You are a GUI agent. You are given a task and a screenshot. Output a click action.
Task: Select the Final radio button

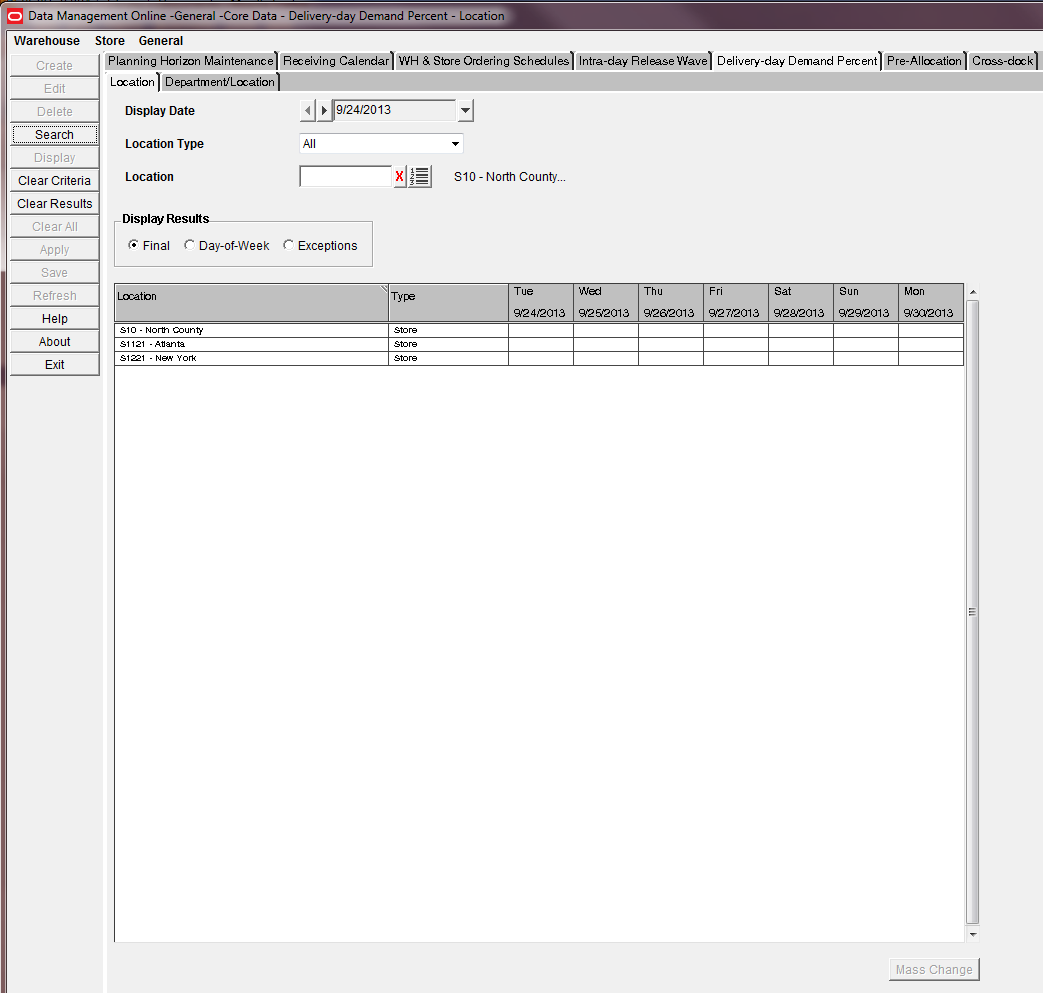(x=133, y=245)
